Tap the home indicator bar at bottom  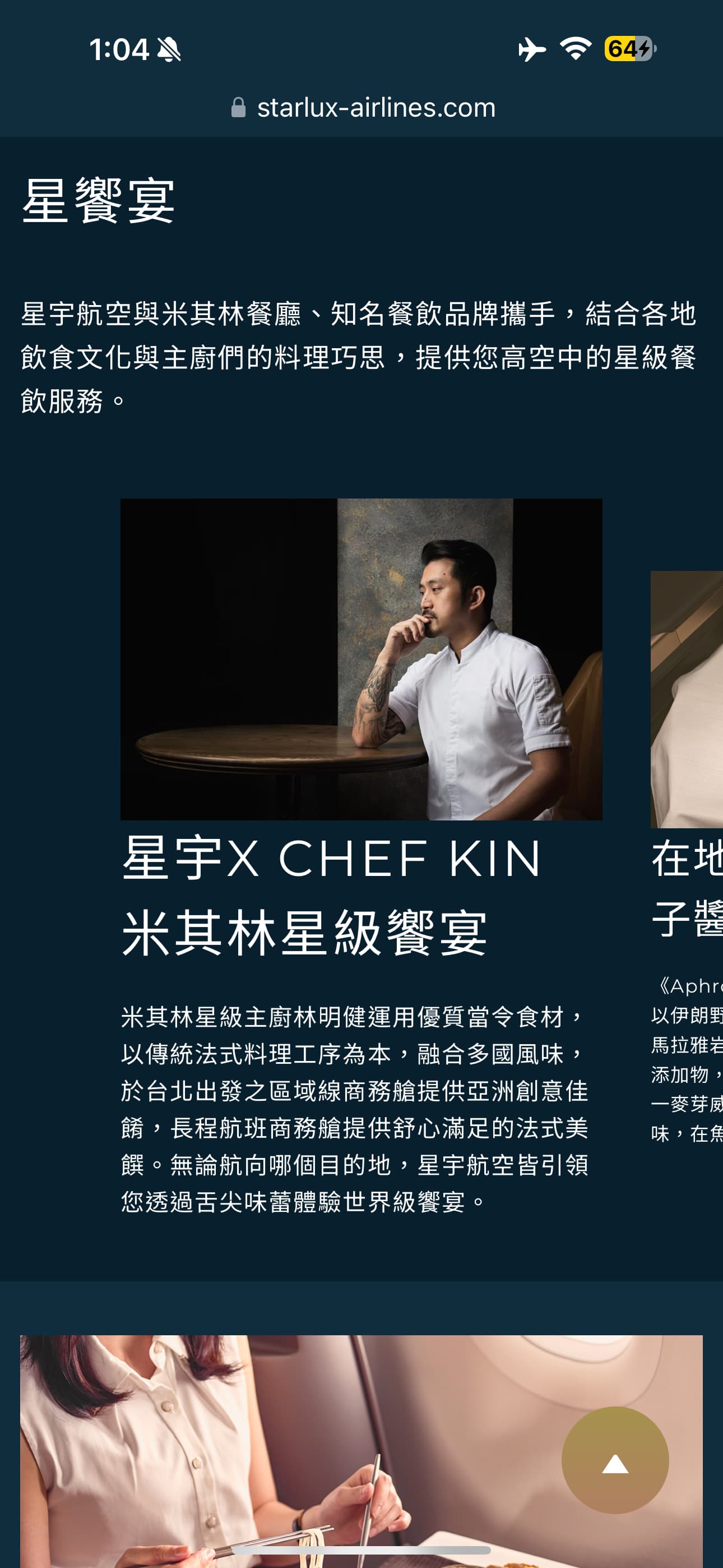pyautogui.click(x=361, y=1549)
